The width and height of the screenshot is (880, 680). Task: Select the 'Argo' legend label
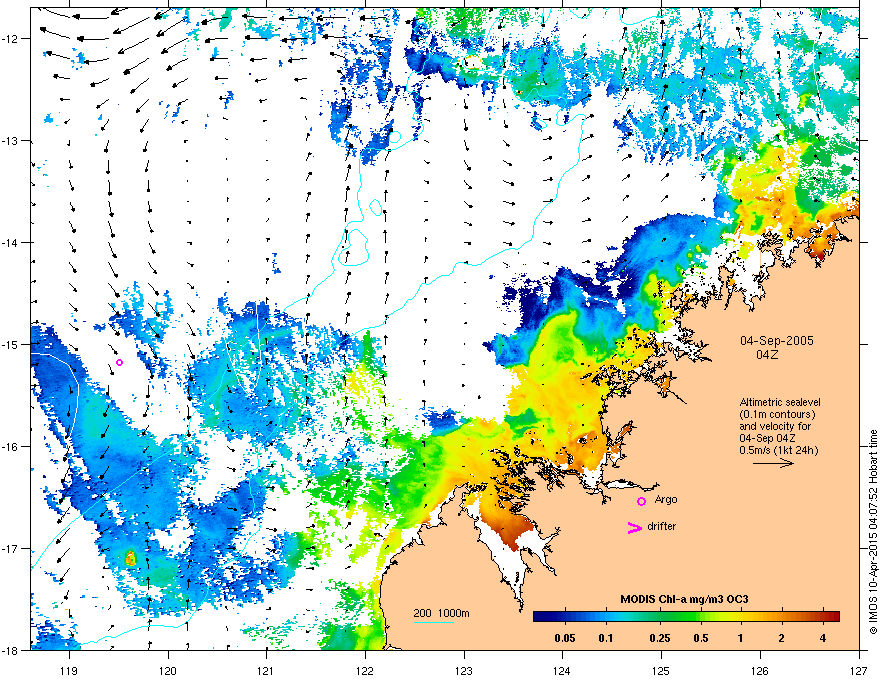click(666, 499)
